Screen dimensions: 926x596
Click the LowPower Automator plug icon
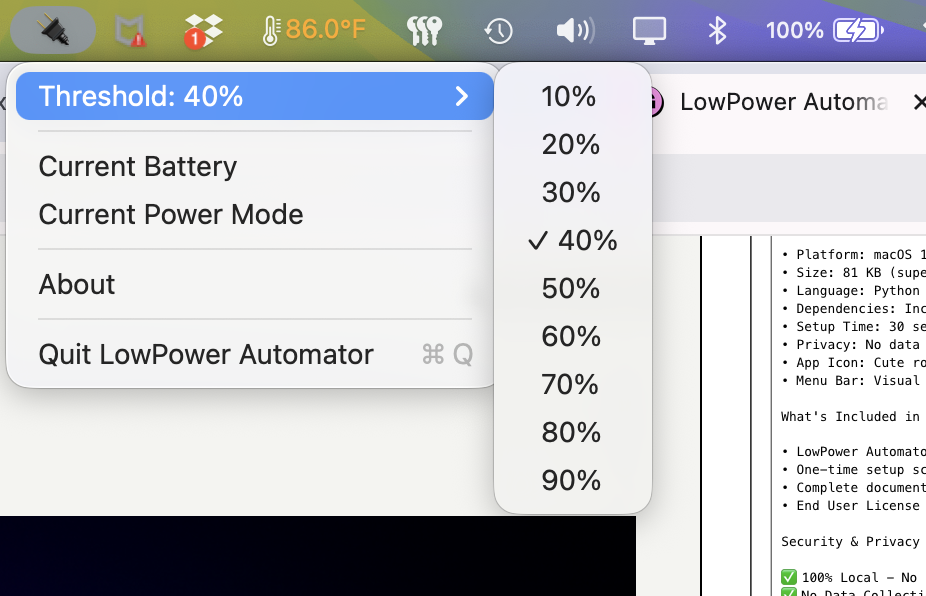tap(52, 29)
